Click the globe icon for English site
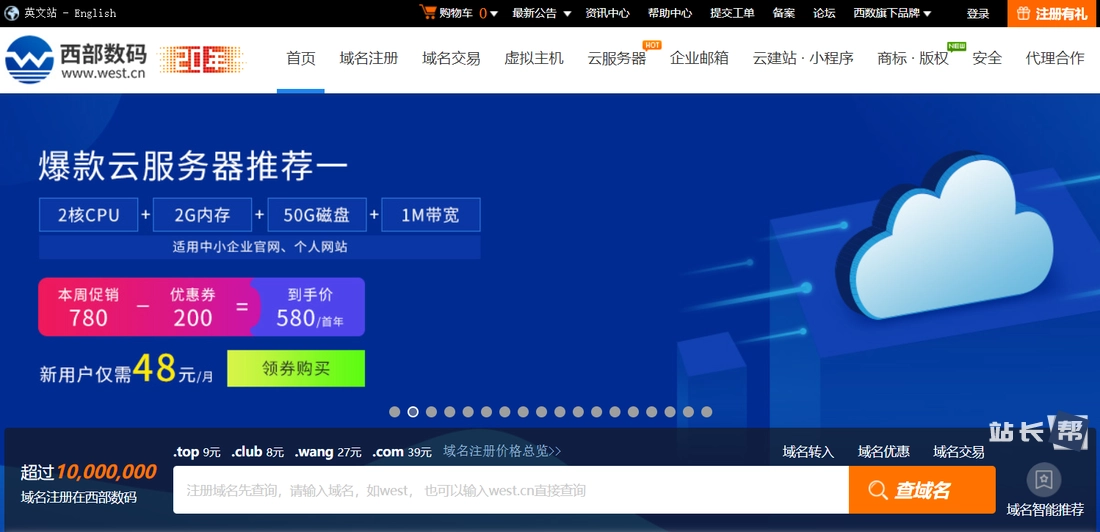The height and width of the screenshot is (532, 1100). click(x=12, y=13)
